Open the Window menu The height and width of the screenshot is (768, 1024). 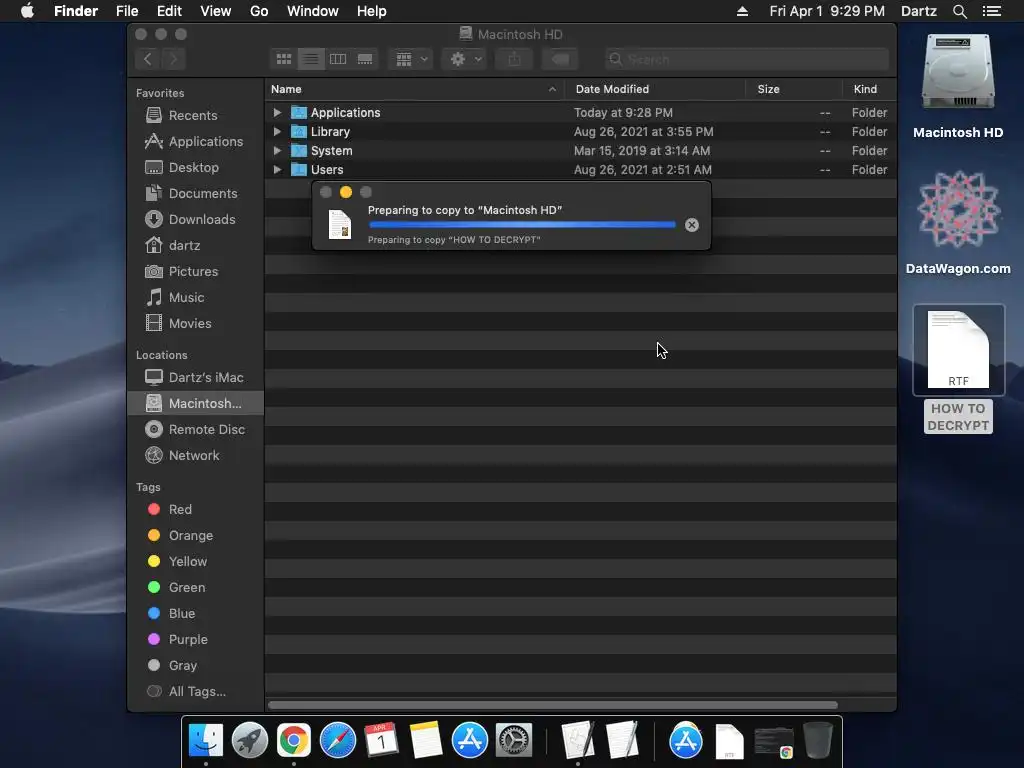[x=313, y=11]
